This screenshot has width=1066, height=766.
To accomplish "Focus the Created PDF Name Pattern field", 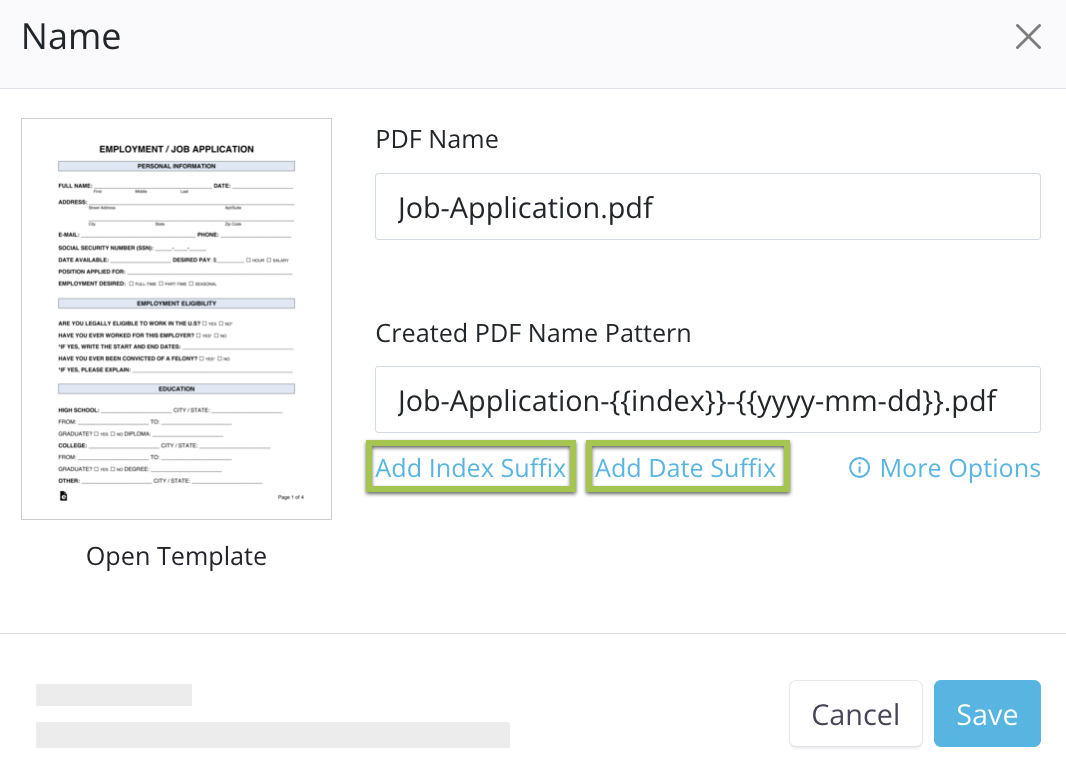I will pos(707,400).
